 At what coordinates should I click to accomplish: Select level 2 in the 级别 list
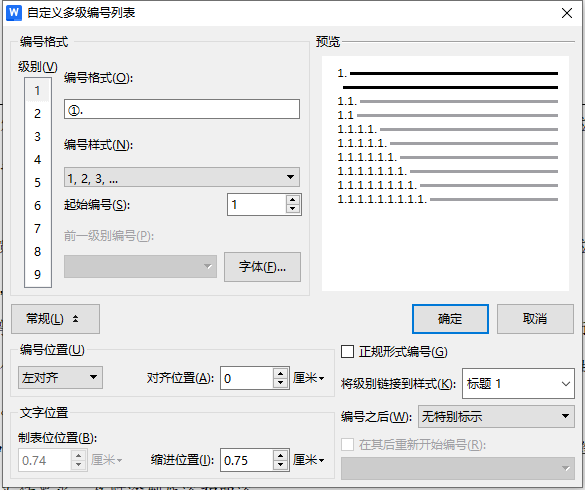37,113
